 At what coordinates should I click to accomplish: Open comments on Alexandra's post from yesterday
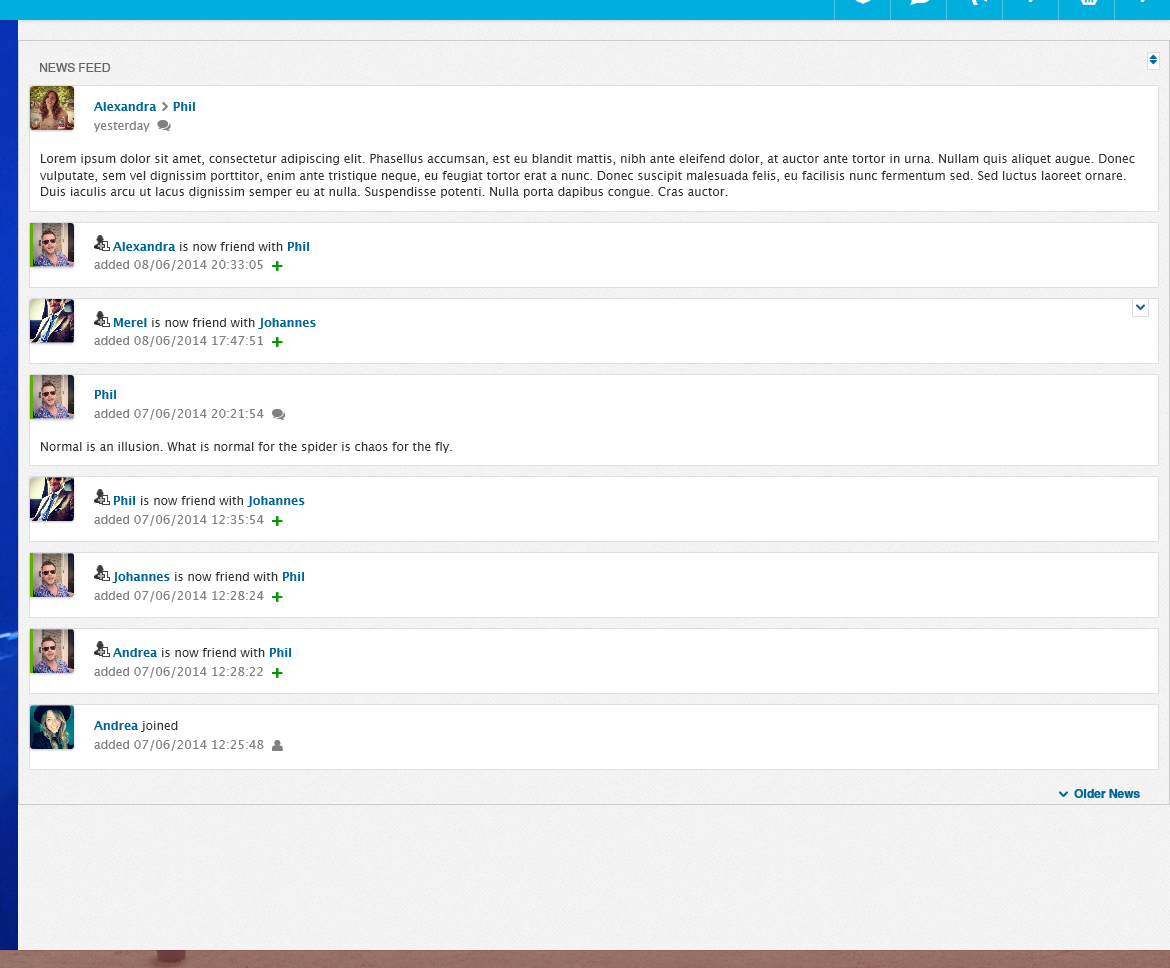coord(164,126)
